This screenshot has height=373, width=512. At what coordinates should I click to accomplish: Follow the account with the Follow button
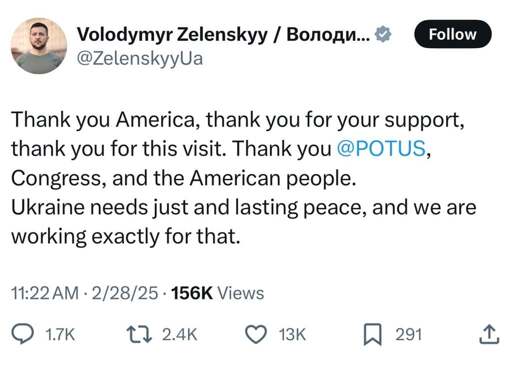pos(453,34)
